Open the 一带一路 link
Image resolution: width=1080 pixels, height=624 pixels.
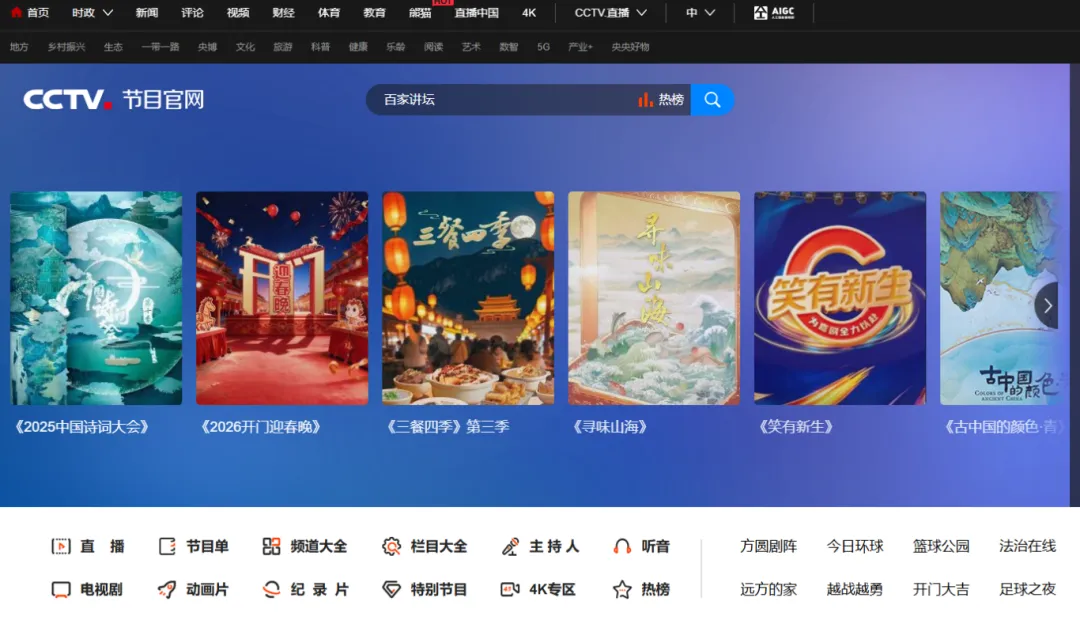click(160, 47)
